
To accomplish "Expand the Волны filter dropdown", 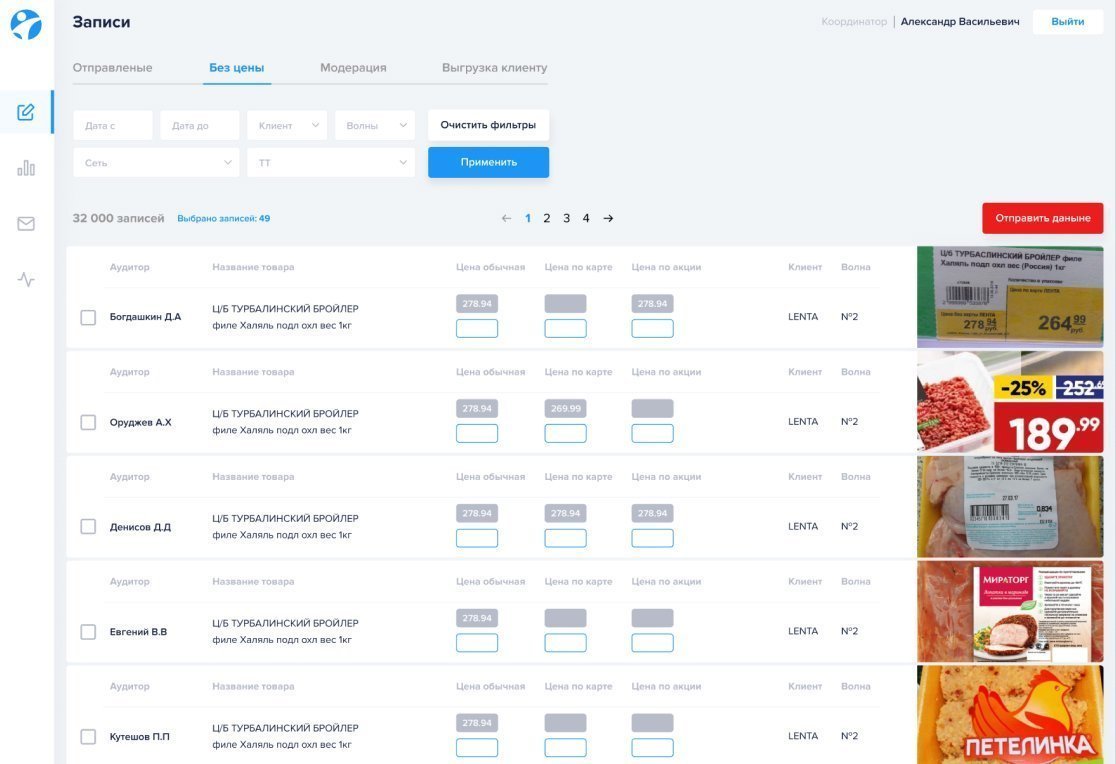I will 375,125.
